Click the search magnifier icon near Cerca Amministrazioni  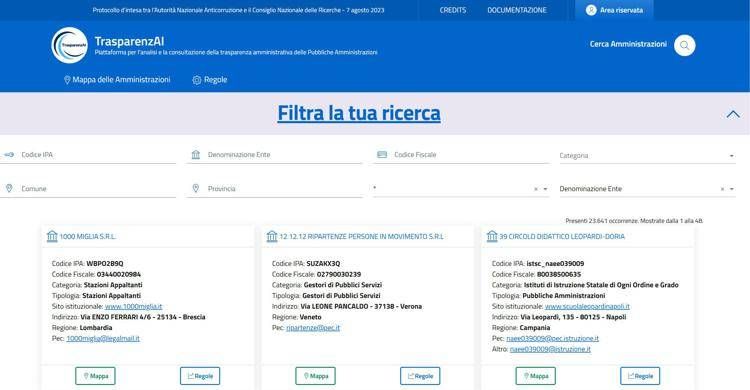point(684,45)
